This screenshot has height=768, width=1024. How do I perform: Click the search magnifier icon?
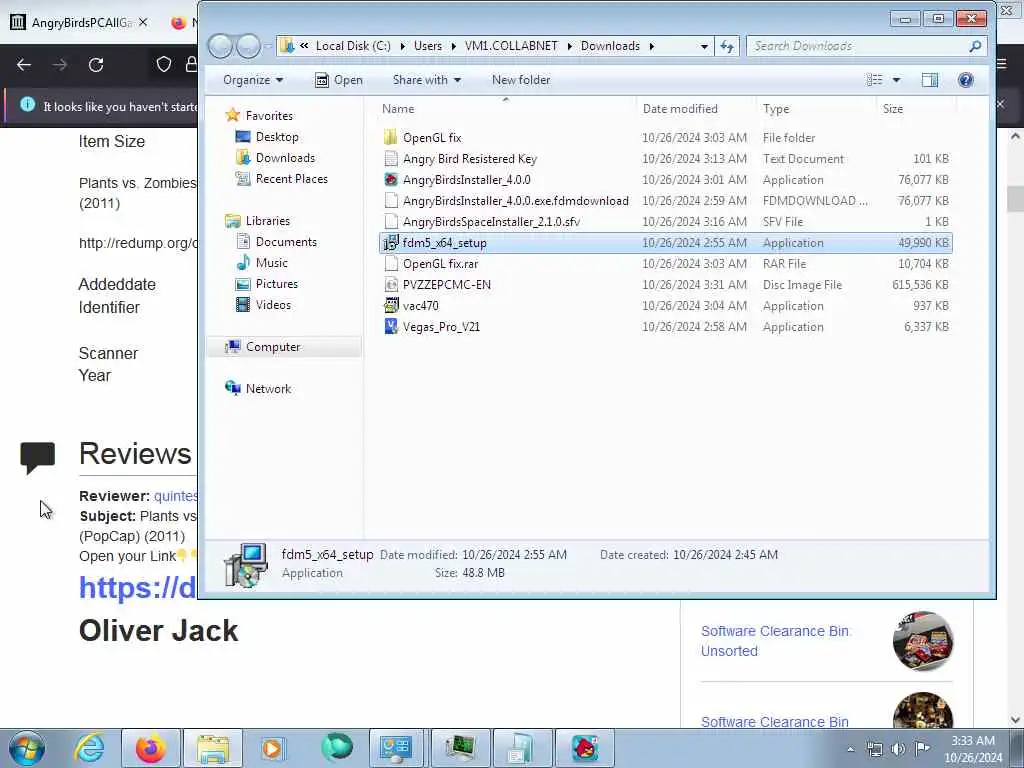[x=975, y=46]
